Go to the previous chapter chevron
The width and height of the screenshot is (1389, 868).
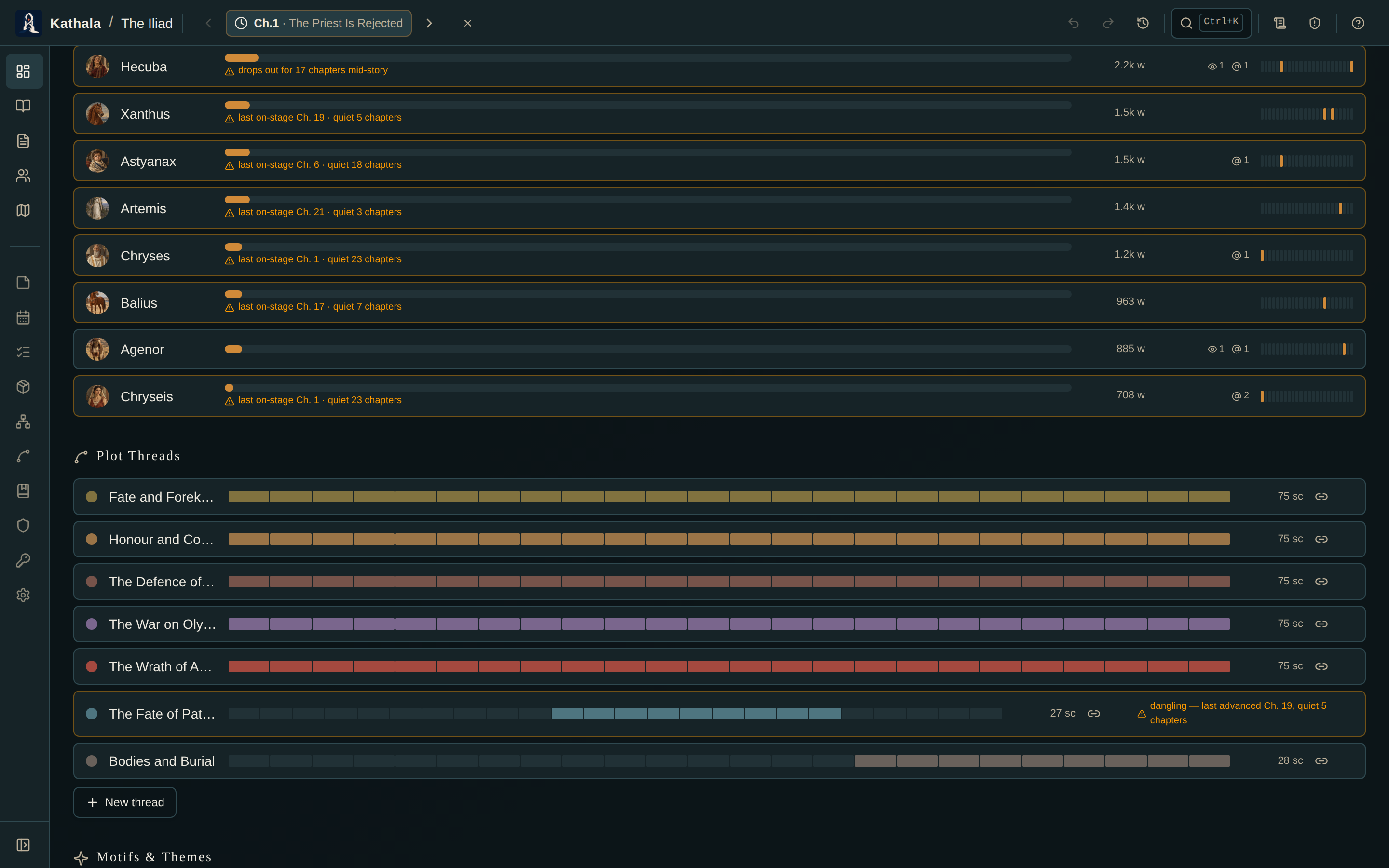coord(208,23)
